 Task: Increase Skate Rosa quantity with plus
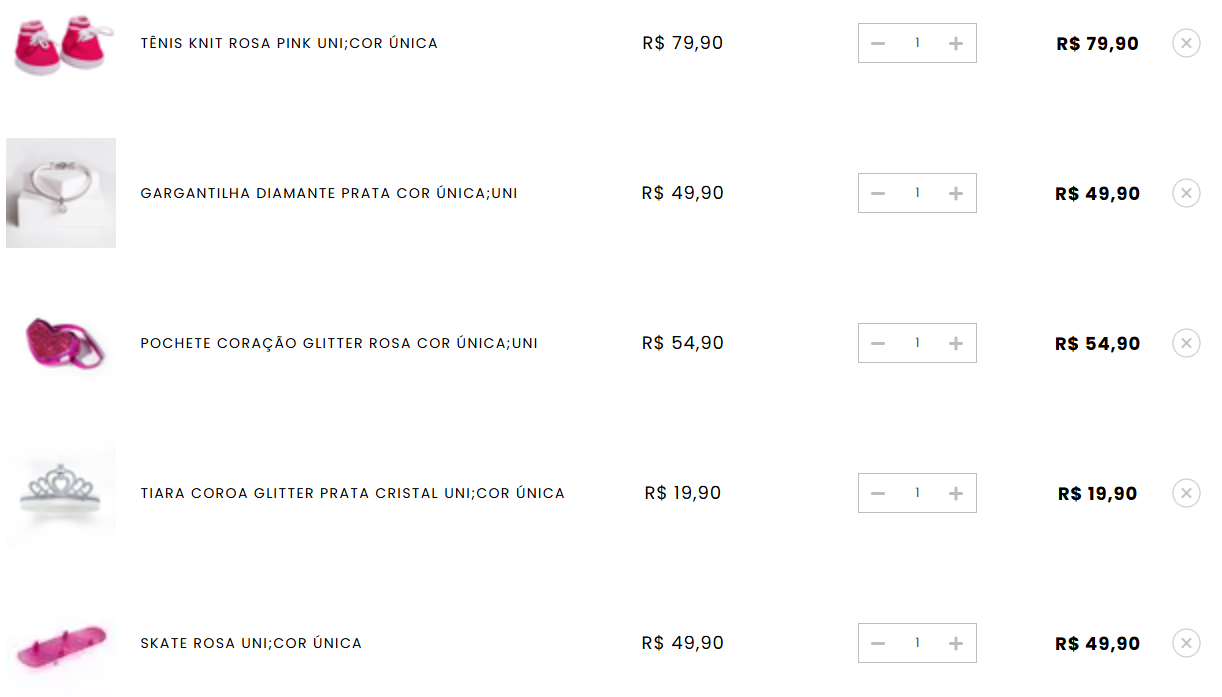point(956,643)
